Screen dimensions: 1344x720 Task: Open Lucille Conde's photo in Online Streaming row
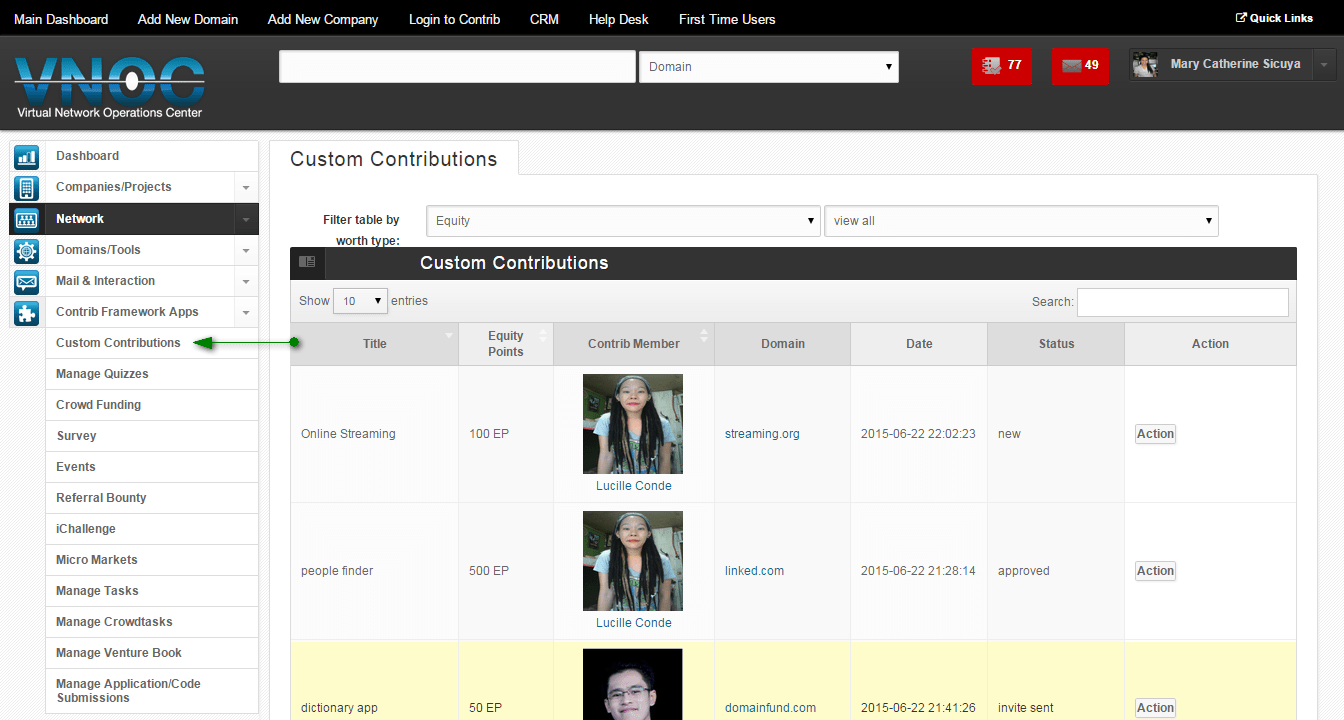(x=633, y=424)
